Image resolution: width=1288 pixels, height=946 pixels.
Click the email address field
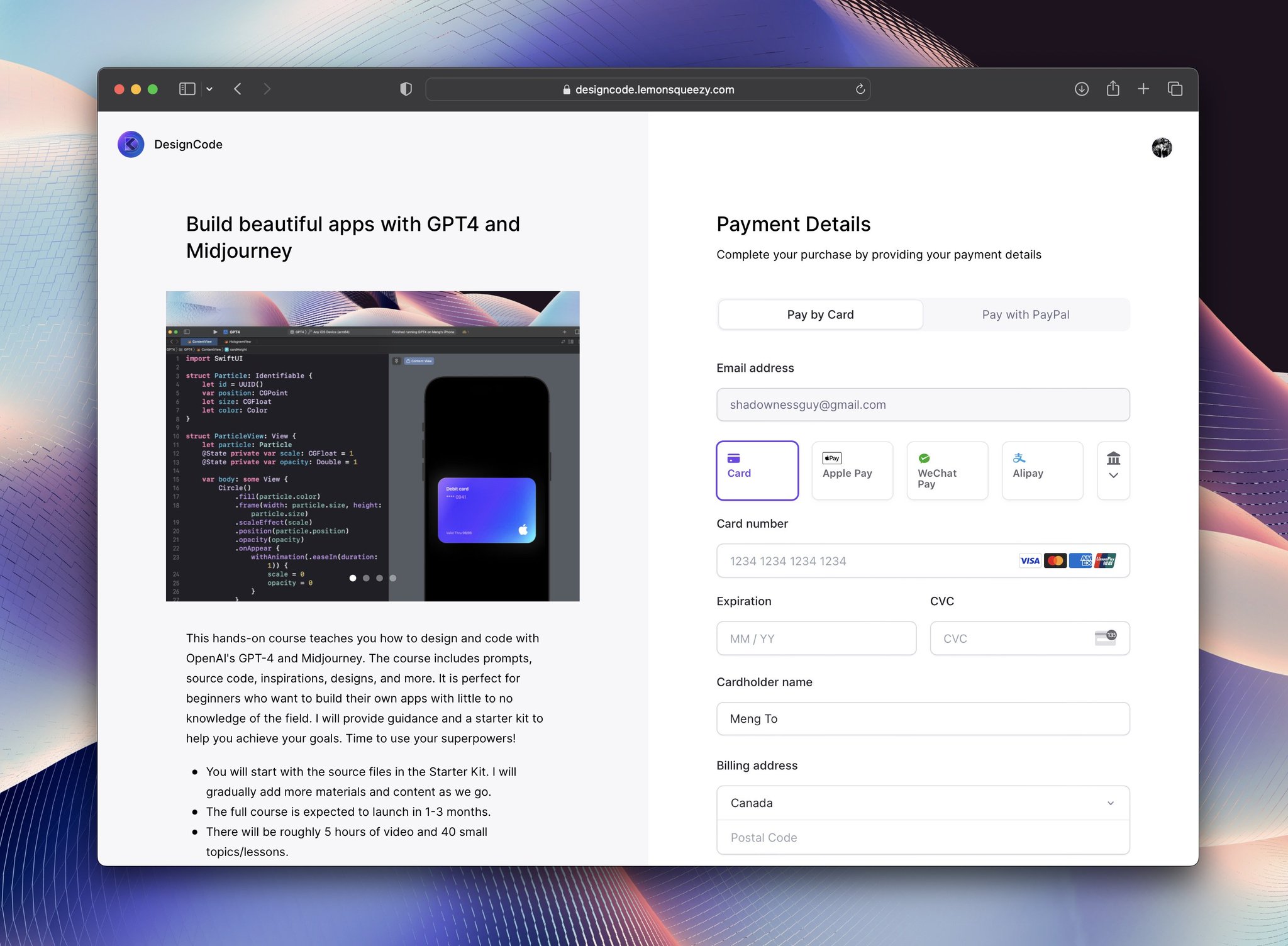point(923,405)
